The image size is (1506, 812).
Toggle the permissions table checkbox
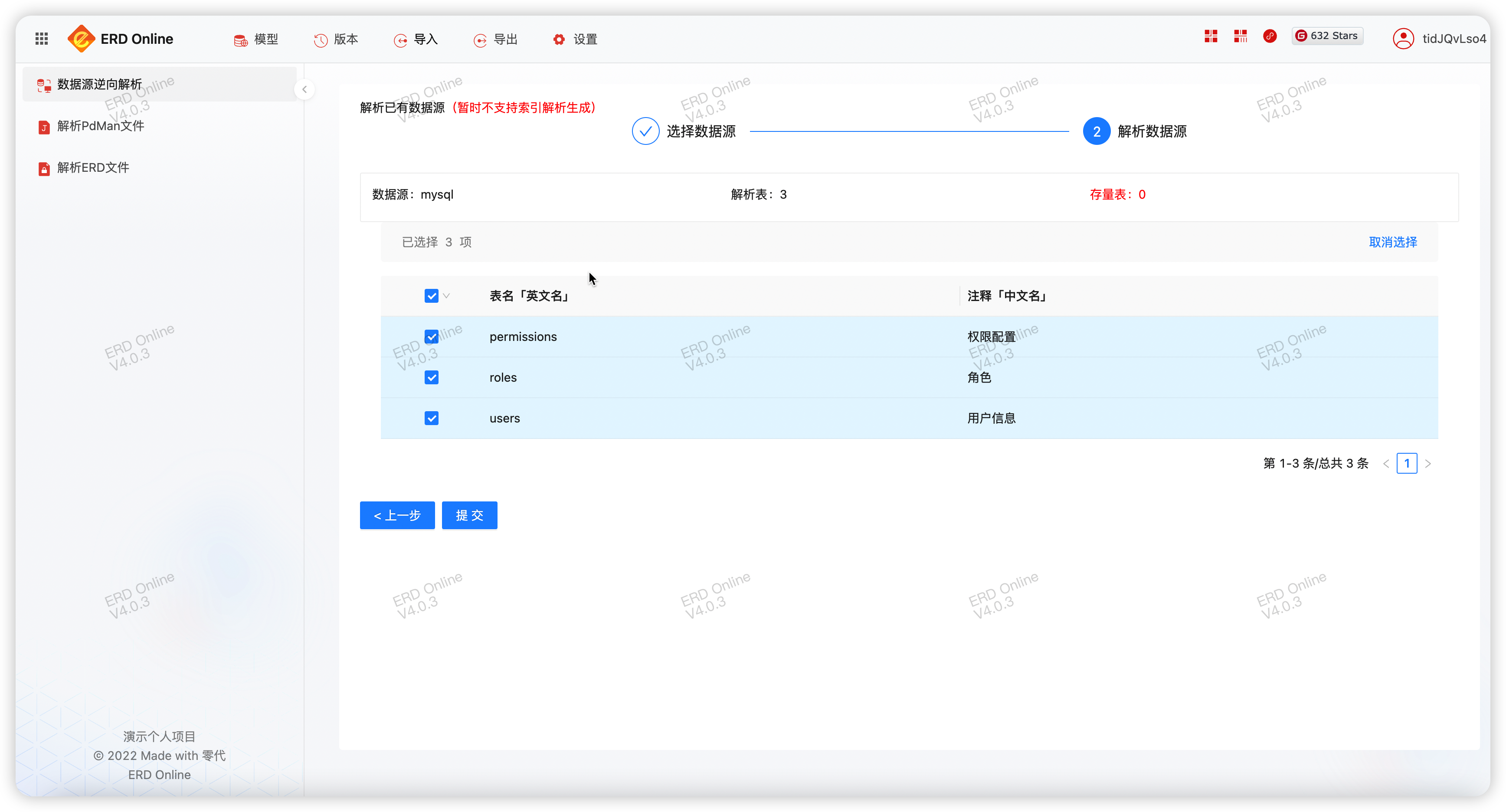[x=431, y=337]
